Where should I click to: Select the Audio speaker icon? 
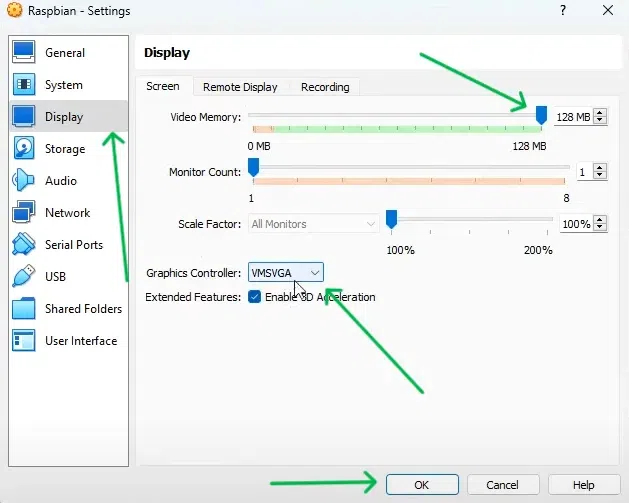(x=25, y=181)
